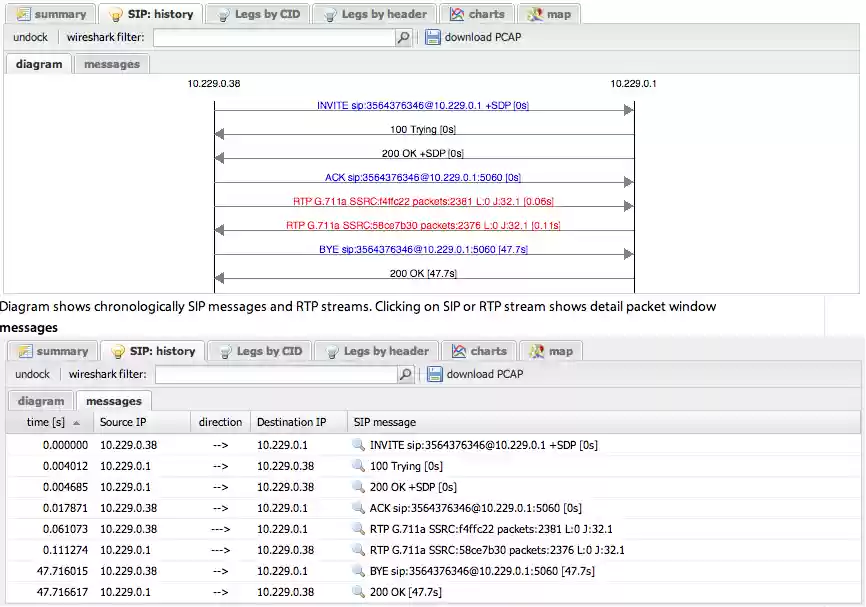
Task: Click magnifier icon beside 100 Trying row
Action: pos(358,466)
